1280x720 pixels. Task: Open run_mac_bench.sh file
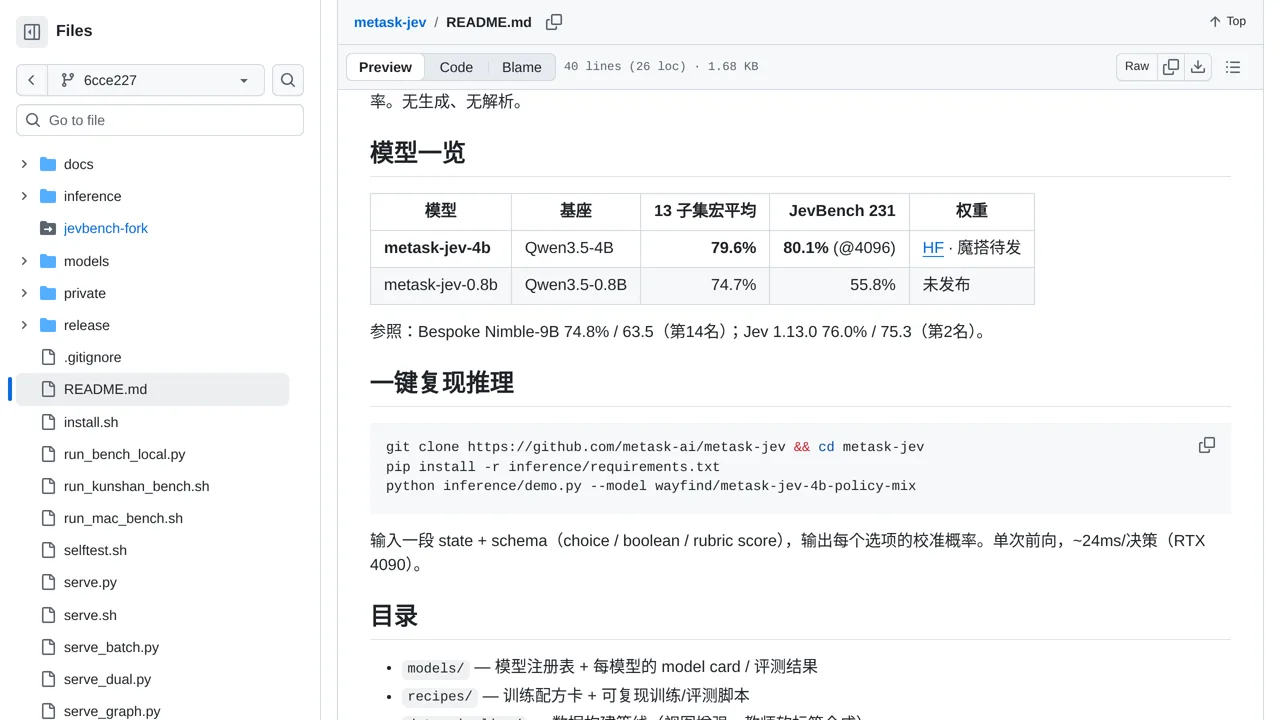click(124, 518)
